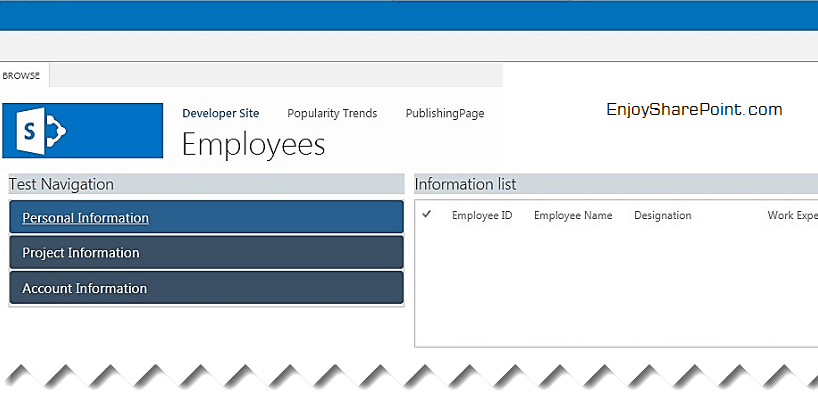818x398 pixels.
Task: Click the Designation column header
Action: 663,215
